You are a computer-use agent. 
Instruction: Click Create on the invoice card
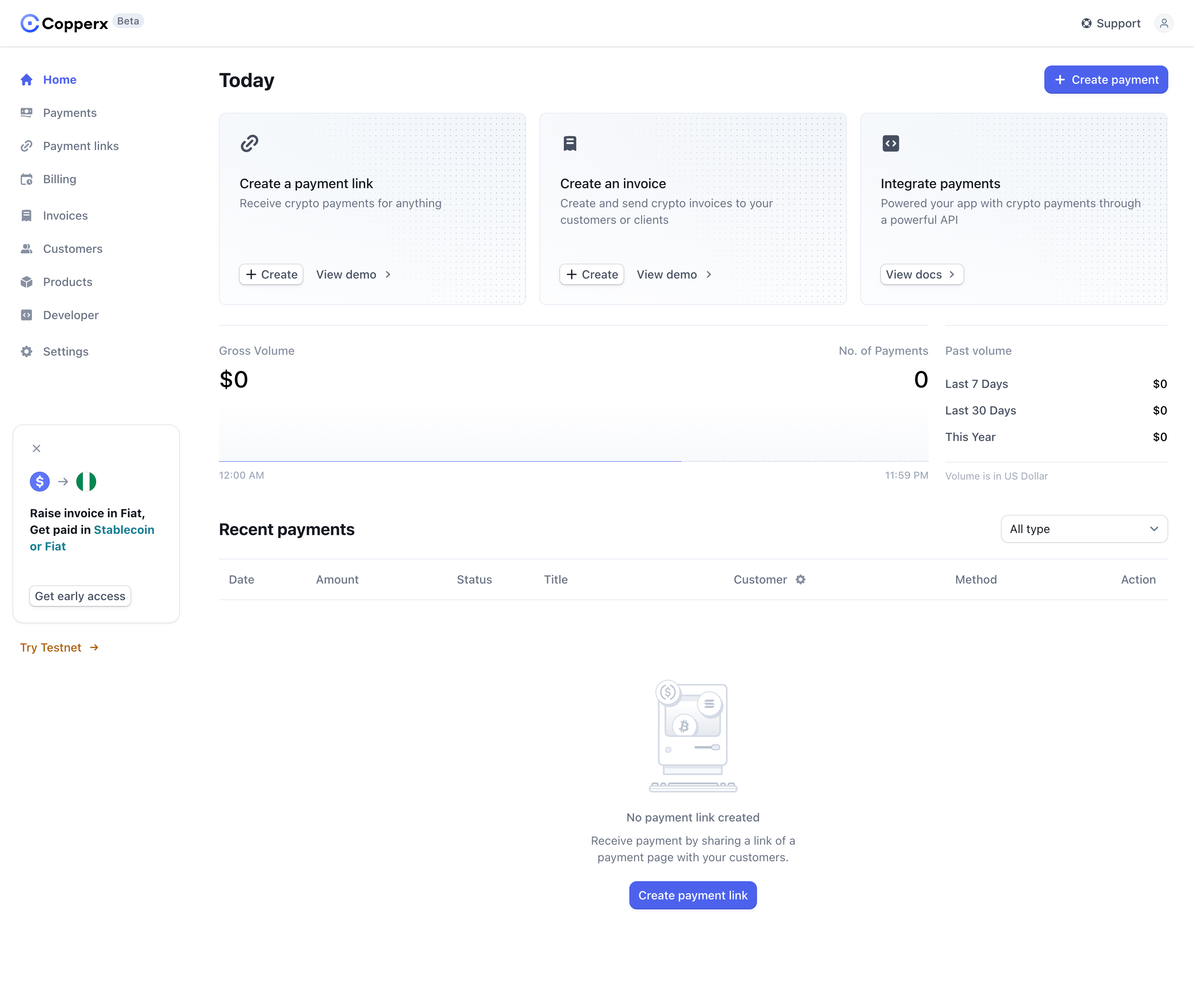(x=592, y=274)
